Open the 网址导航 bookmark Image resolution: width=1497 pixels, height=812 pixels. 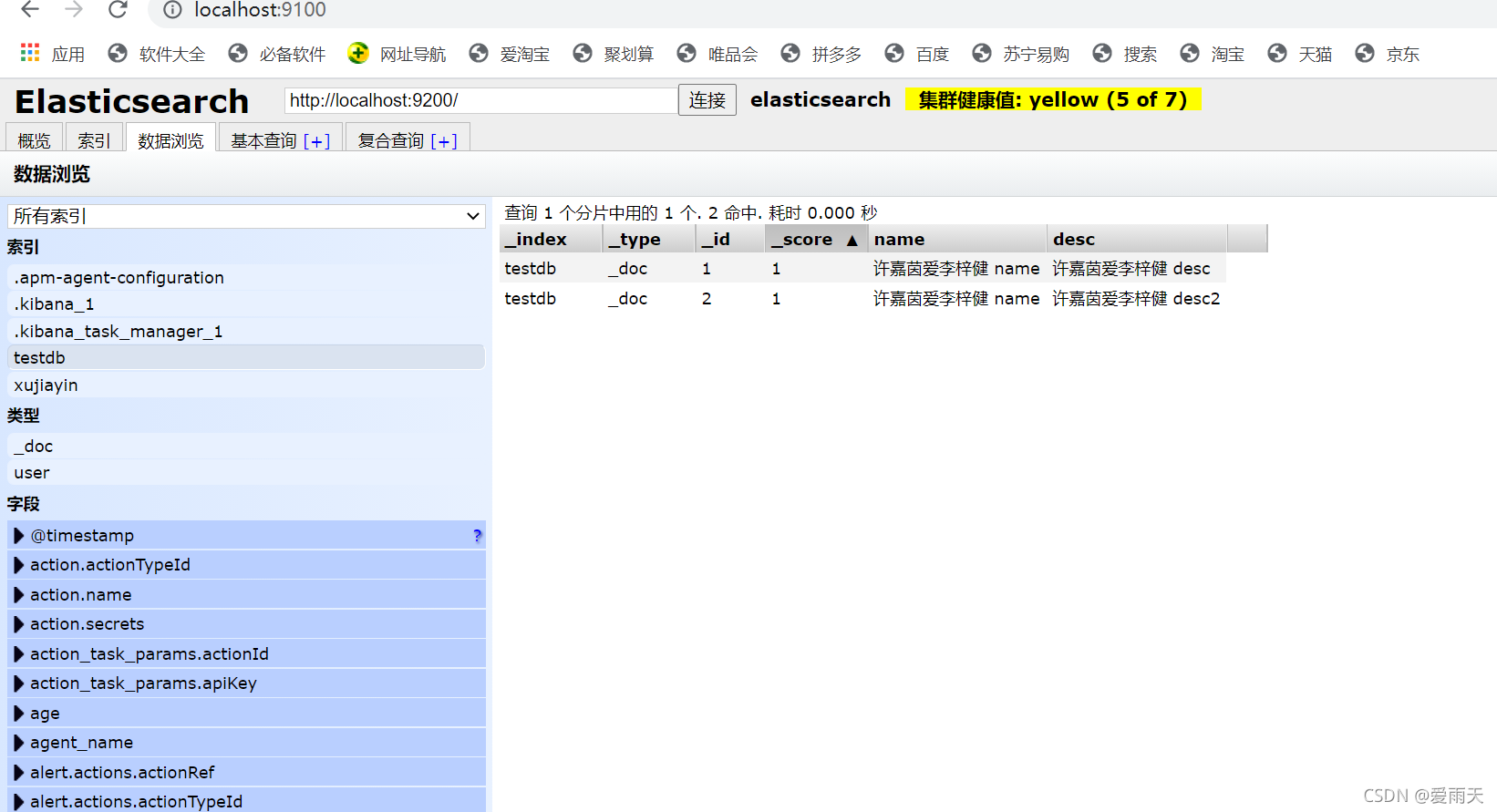pos(397,54)
